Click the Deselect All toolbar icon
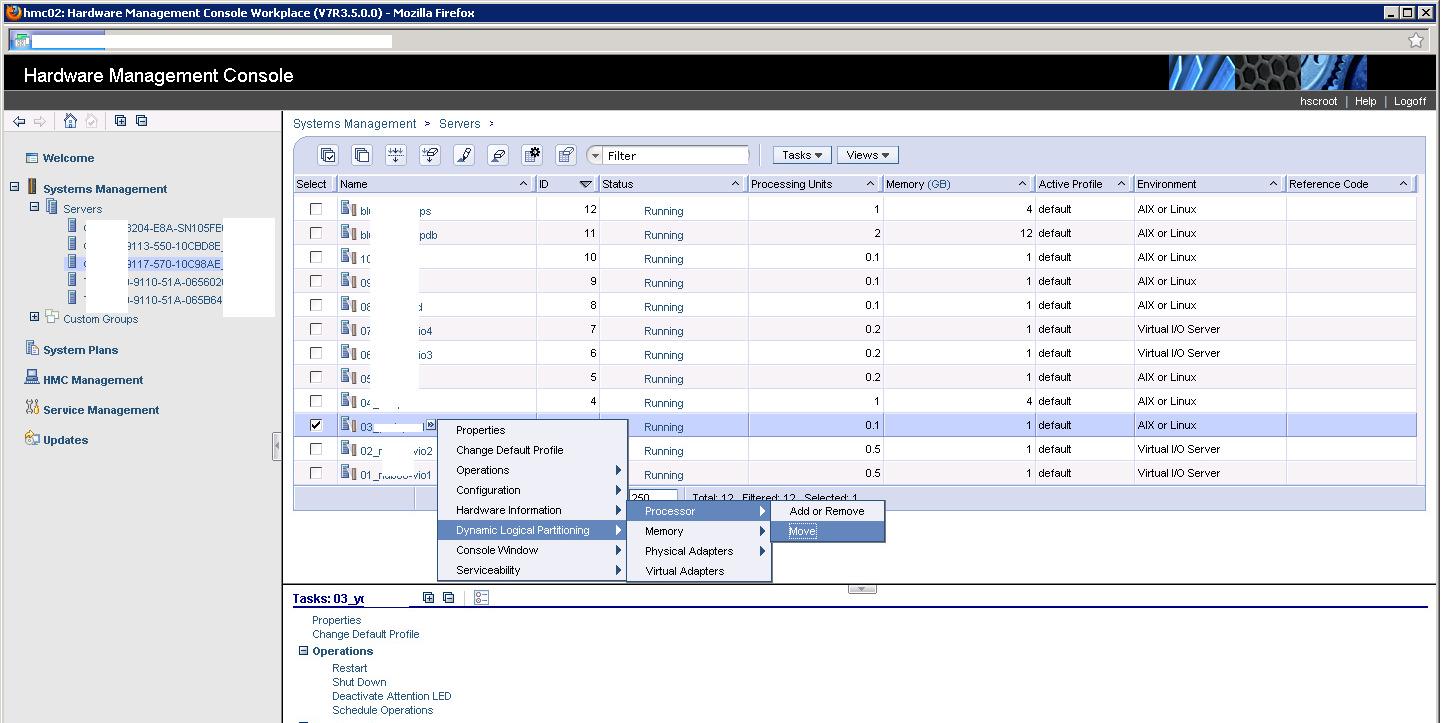 click(x=362, y=155)
